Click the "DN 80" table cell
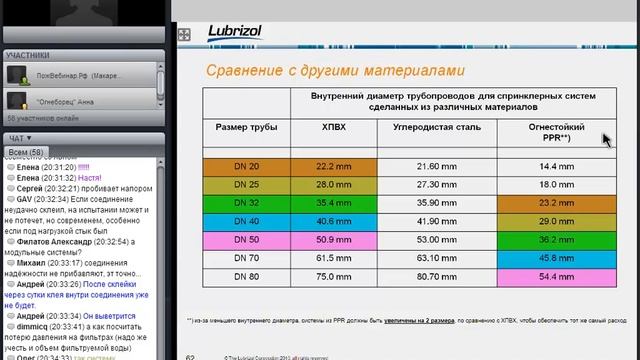The height and width of the screenshot is (360, 640). pos(247,277)
